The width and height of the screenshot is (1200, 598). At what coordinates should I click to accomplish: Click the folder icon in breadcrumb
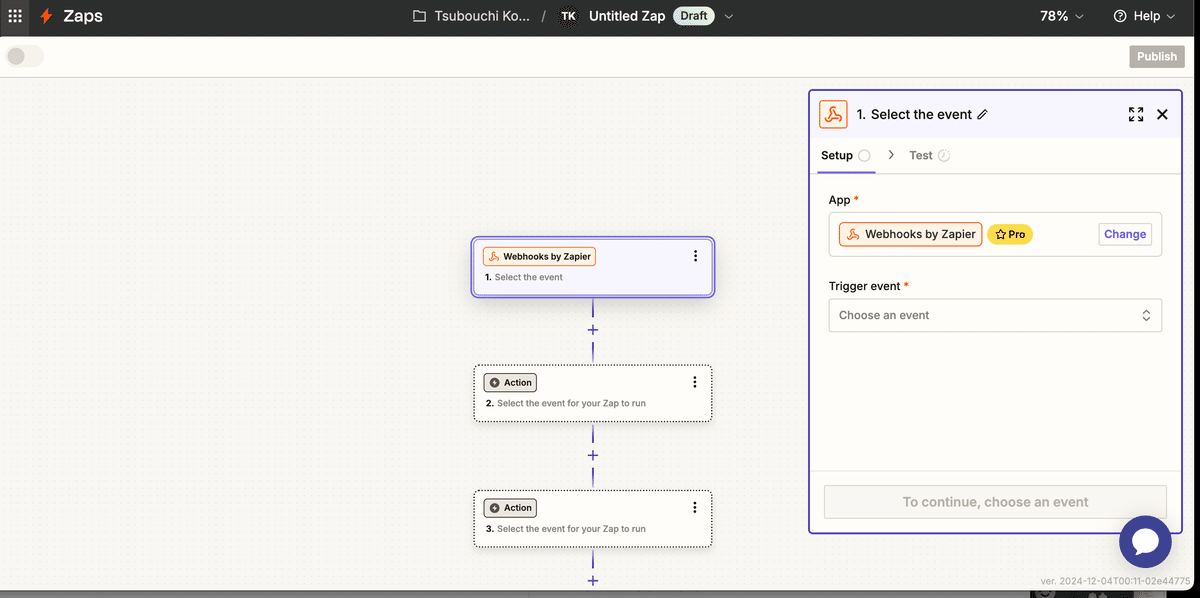click(x=419, y=16)
